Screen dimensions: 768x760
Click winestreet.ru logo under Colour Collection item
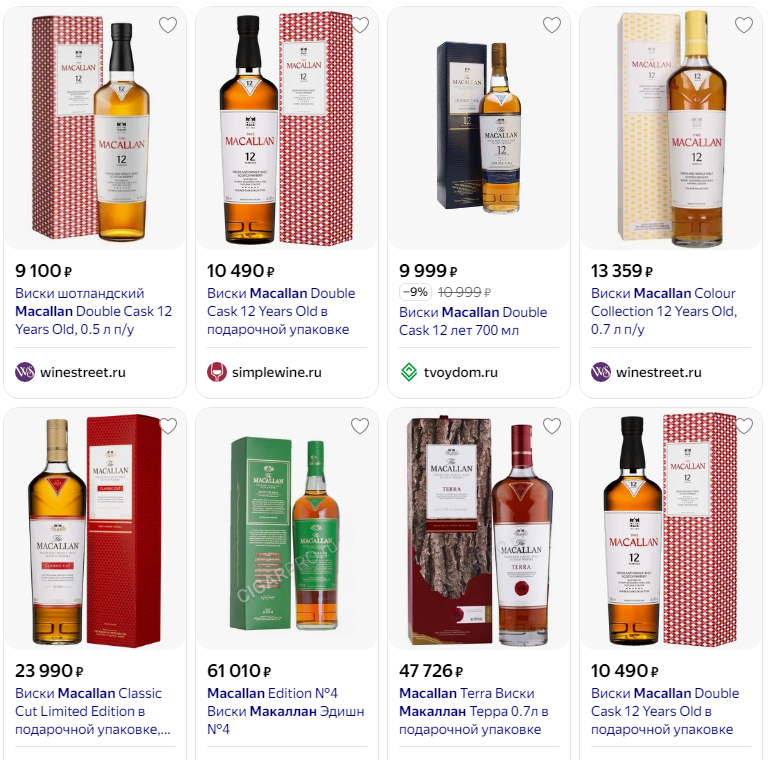[601, 372]
